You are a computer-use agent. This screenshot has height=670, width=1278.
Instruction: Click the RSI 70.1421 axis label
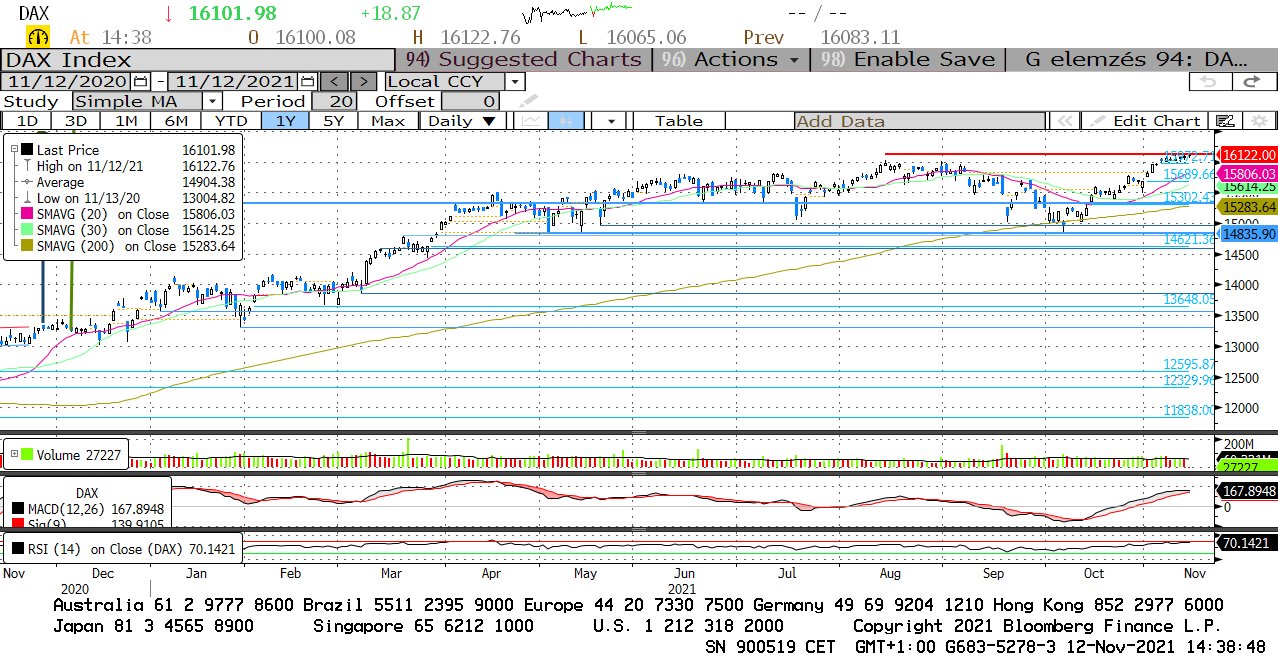point(1249,543)
